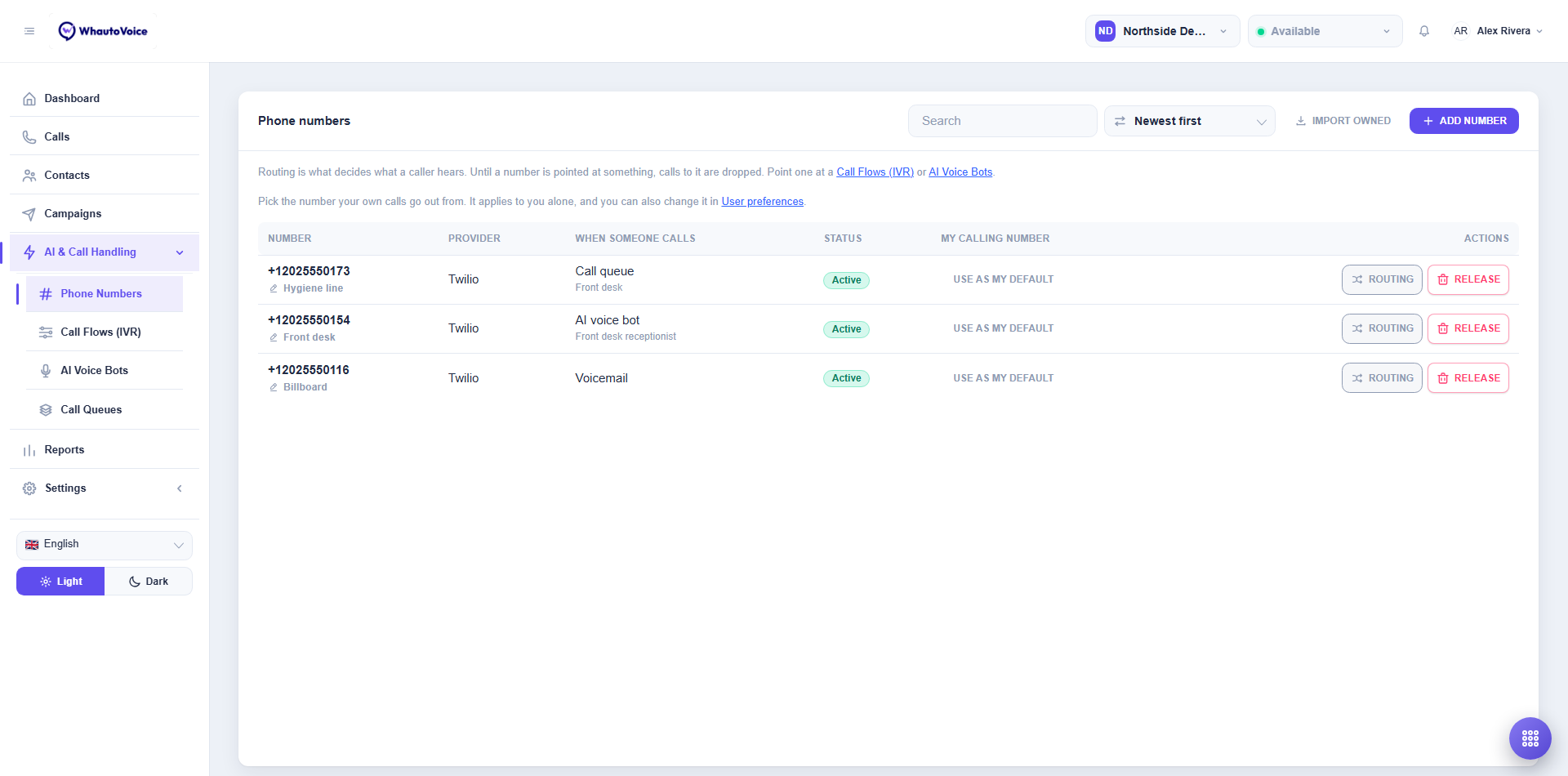
Task: Edit the Billboard label pencil icon
Action: tap(274, 387)
